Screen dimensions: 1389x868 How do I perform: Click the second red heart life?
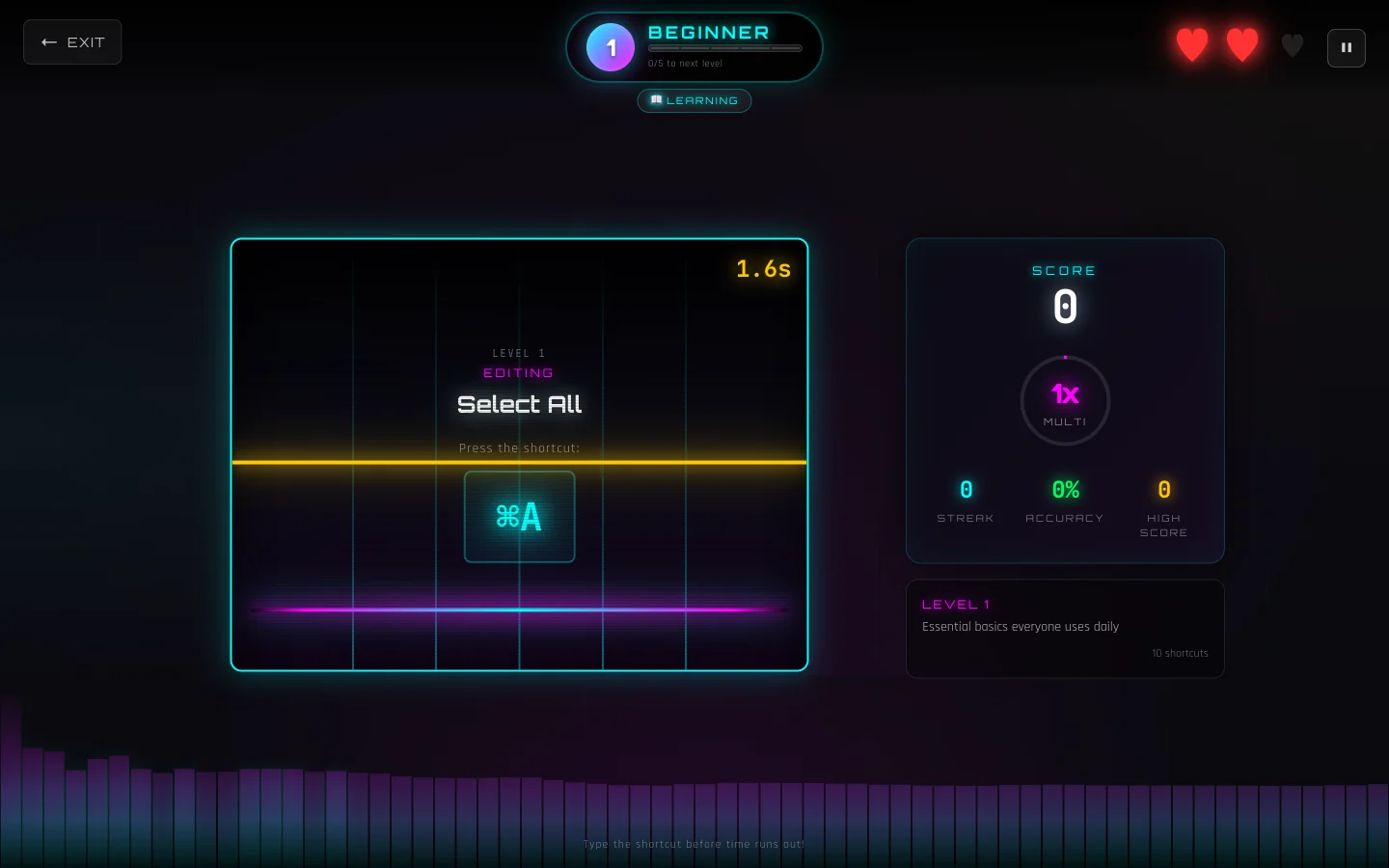click(1241, 44)
